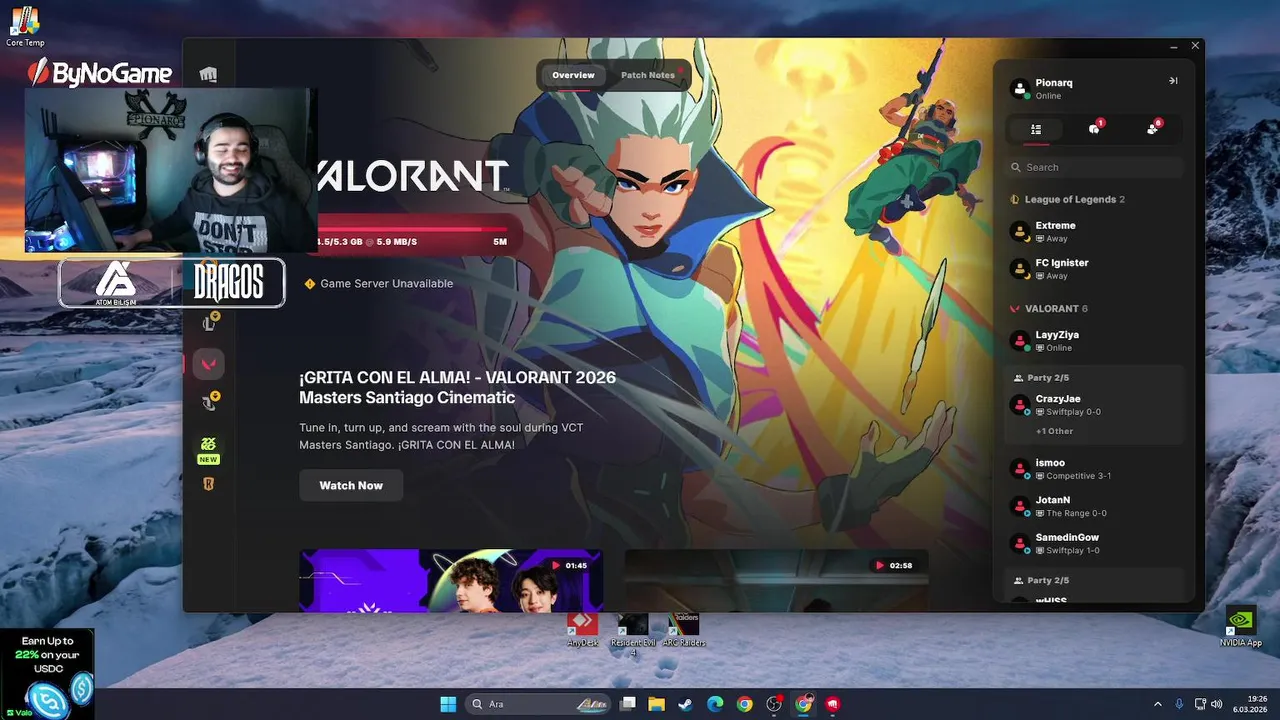
Task: Play the 01:45 video thumbnail
Action: 451,580
